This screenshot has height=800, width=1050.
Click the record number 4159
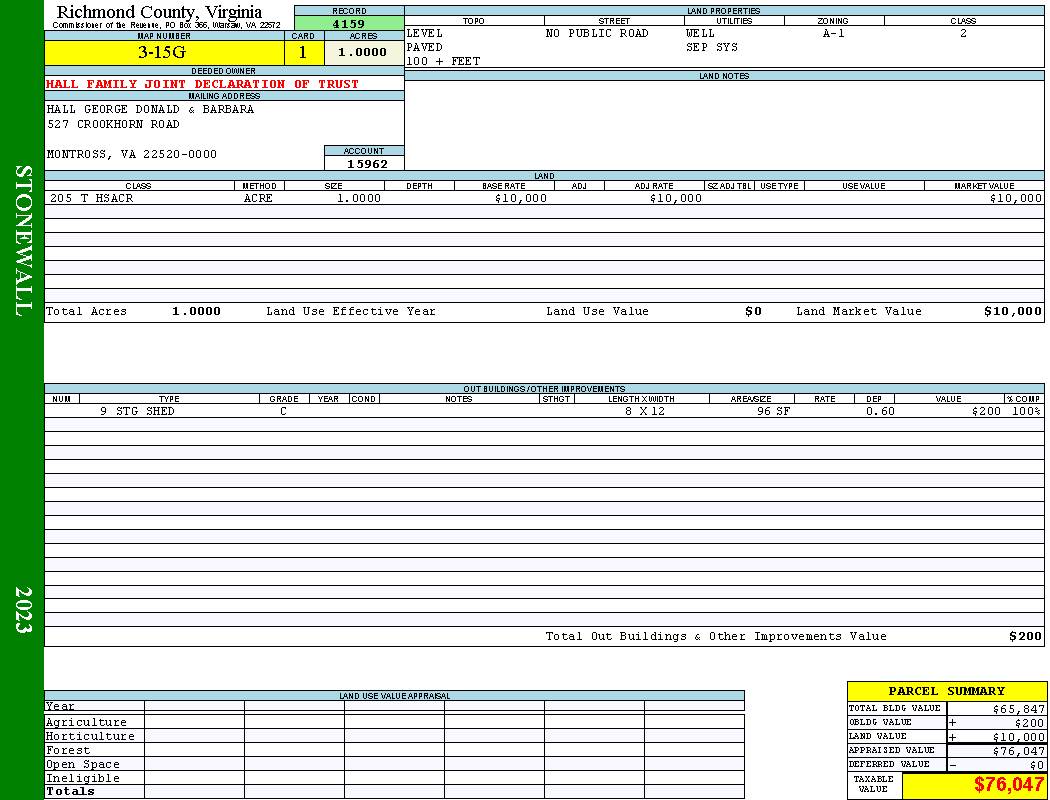[x=349, y=23]
